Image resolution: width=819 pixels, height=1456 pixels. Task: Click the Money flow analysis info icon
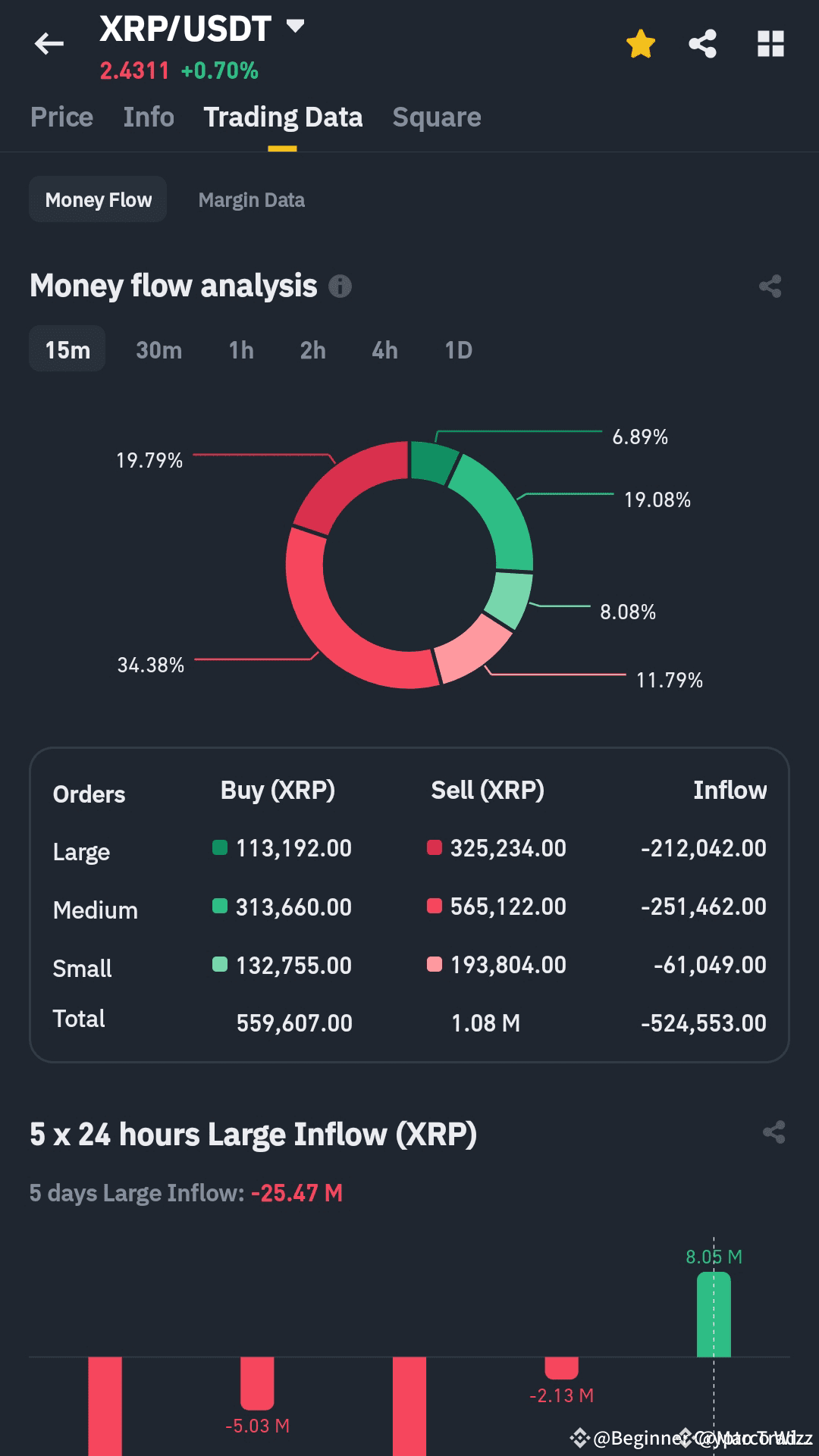[x=340, y=287]
